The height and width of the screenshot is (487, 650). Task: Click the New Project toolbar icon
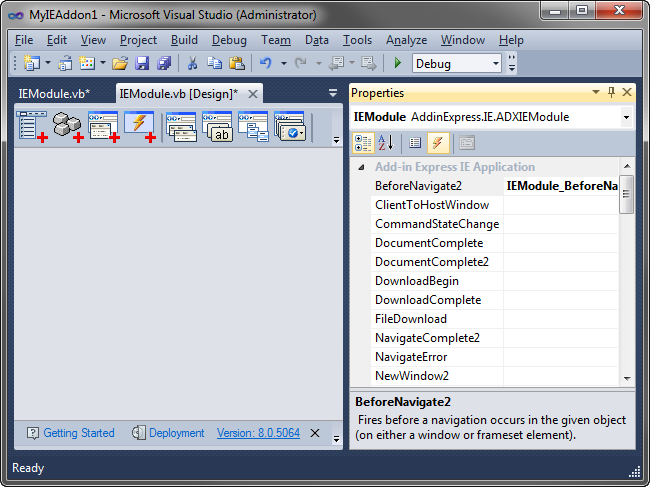coord(32,63)
